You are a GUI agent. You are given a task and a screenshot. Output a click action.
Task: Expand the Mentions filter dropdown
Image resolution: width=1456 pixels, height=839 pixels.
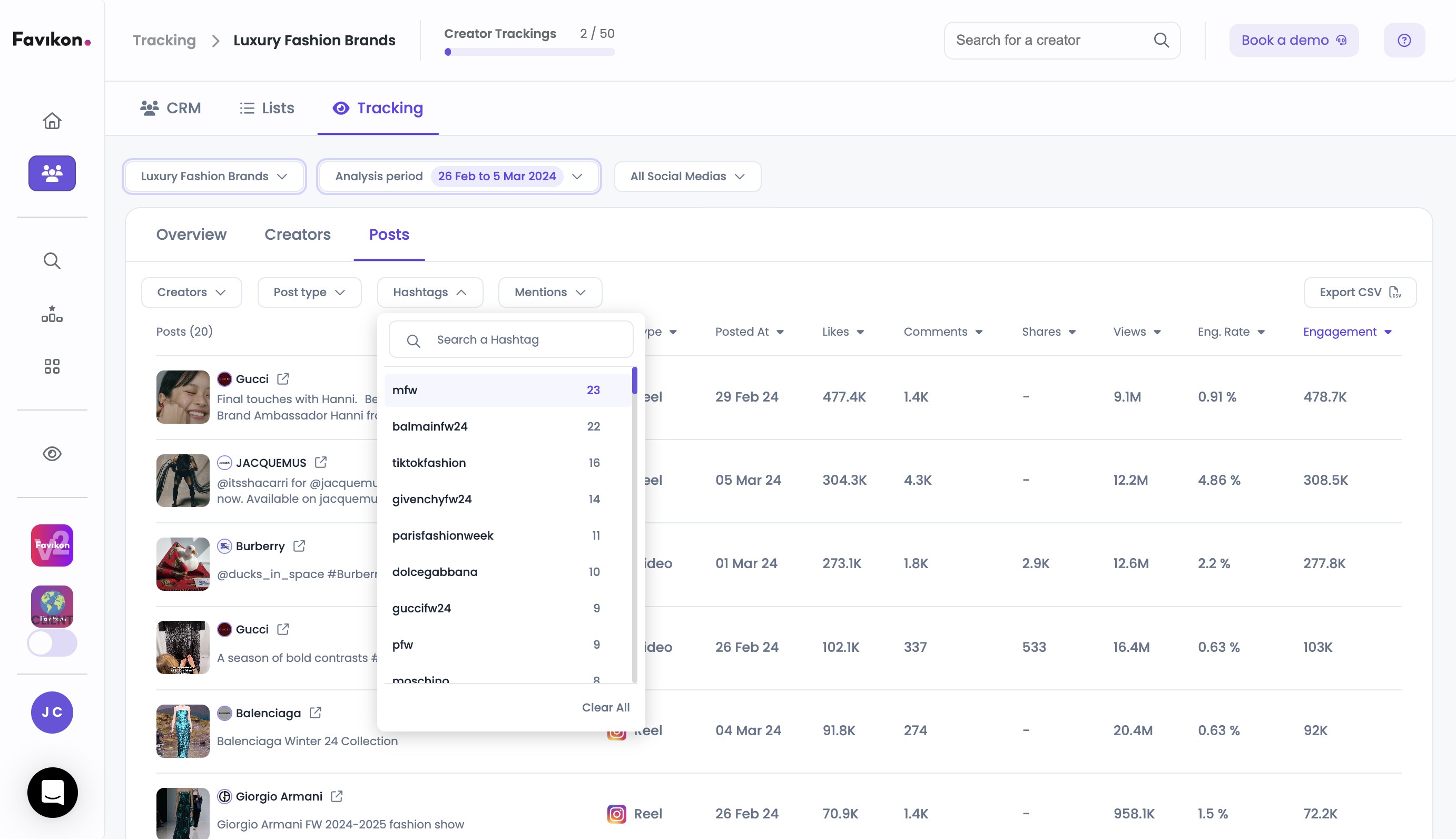[x=549, y=292]
